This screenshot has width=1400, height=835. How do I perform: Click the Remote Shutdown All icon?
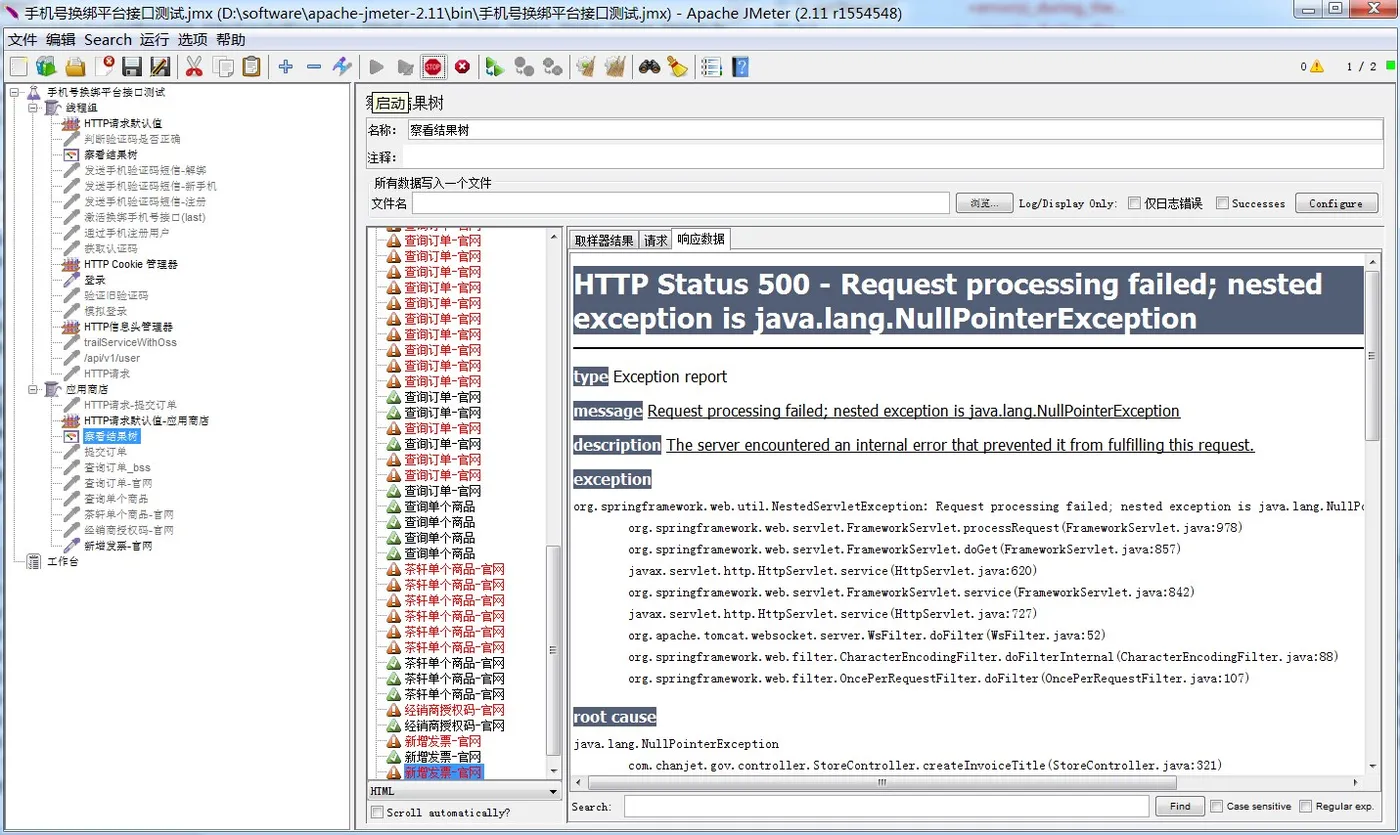tap(552, 67)
